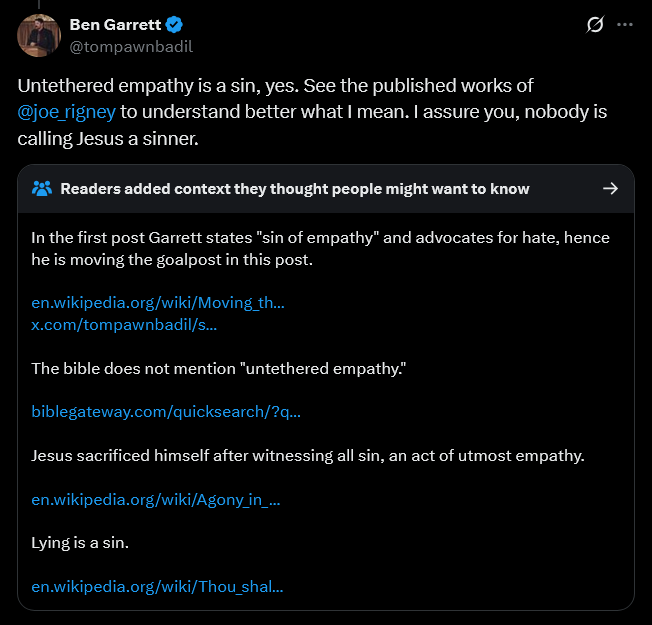
Task: Open the three-dot More options menu
Action: click(x=625, y=25)
